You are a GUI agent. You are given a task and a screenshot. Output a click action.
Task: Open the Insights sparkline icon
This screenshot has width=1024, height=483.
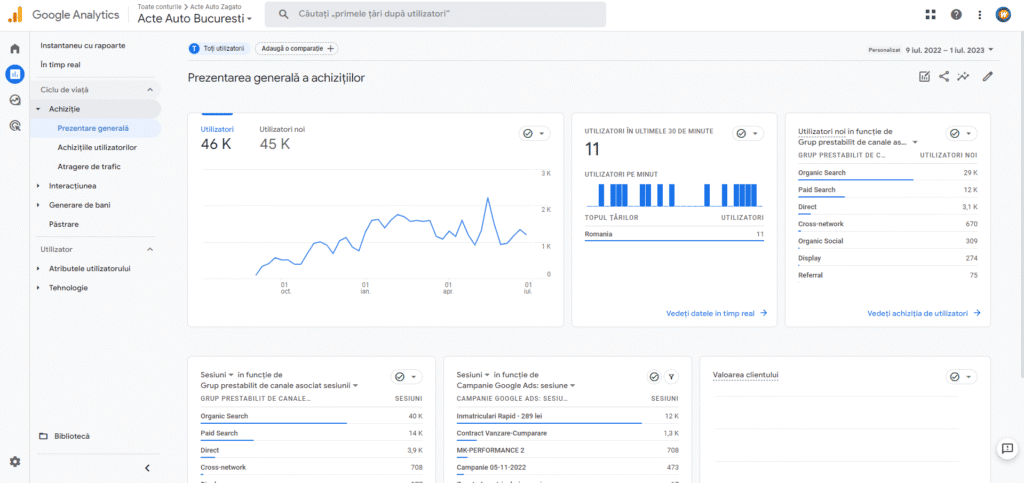[x=964, y=76]
